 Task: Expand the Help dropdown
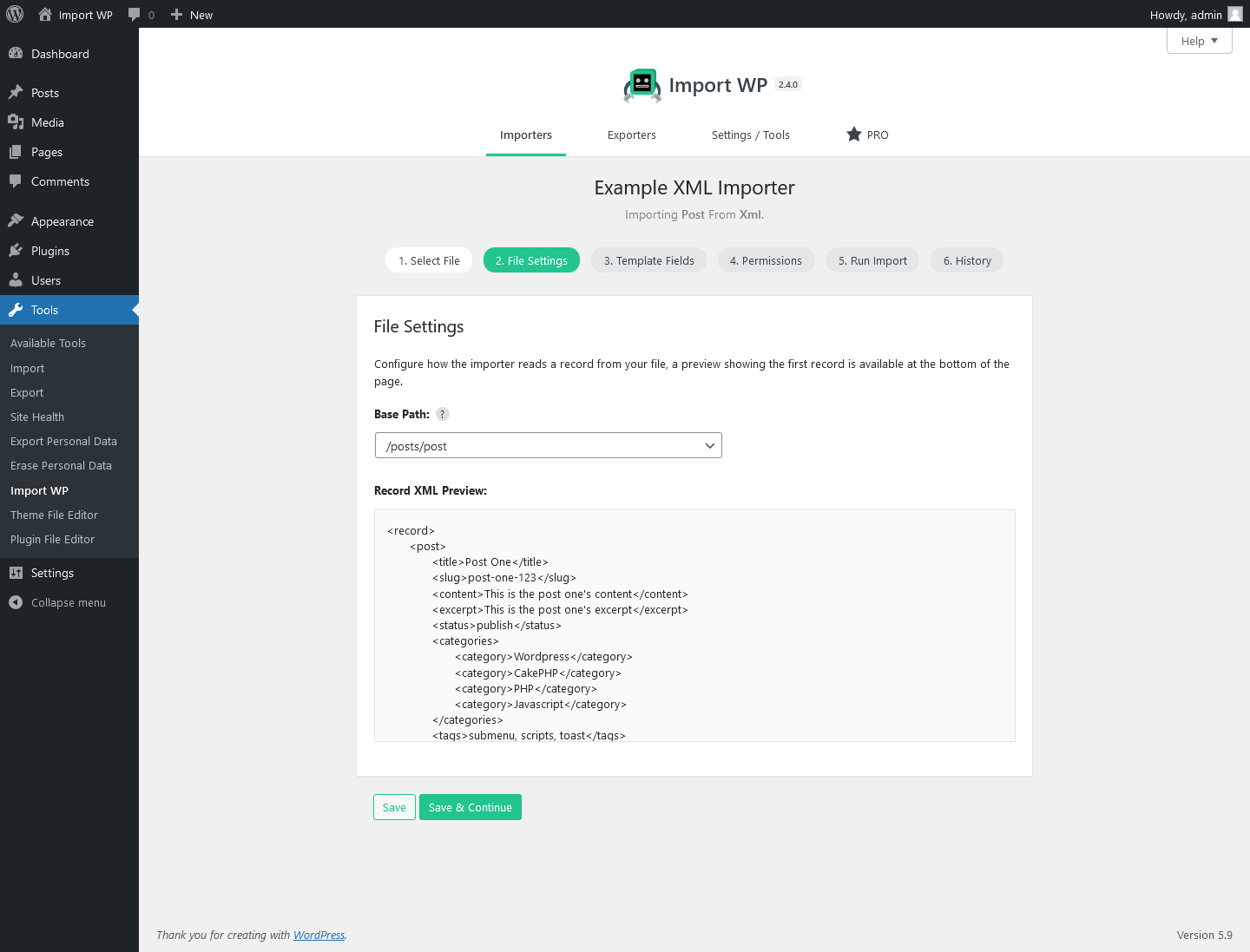(x=1199, y=40)
